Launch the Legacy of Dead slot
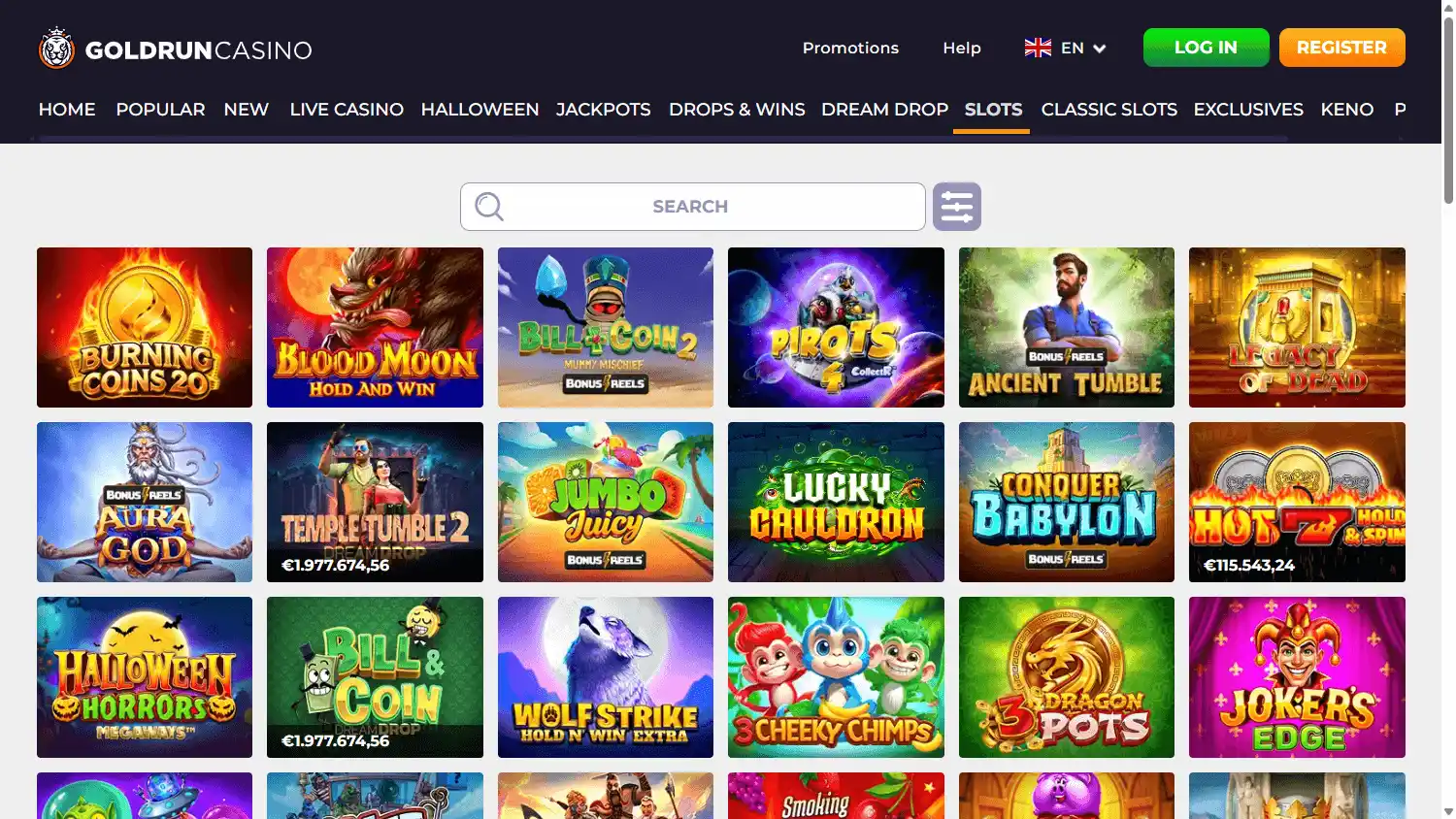The height and width of the screenshot is (819, 1456). 1297,328
